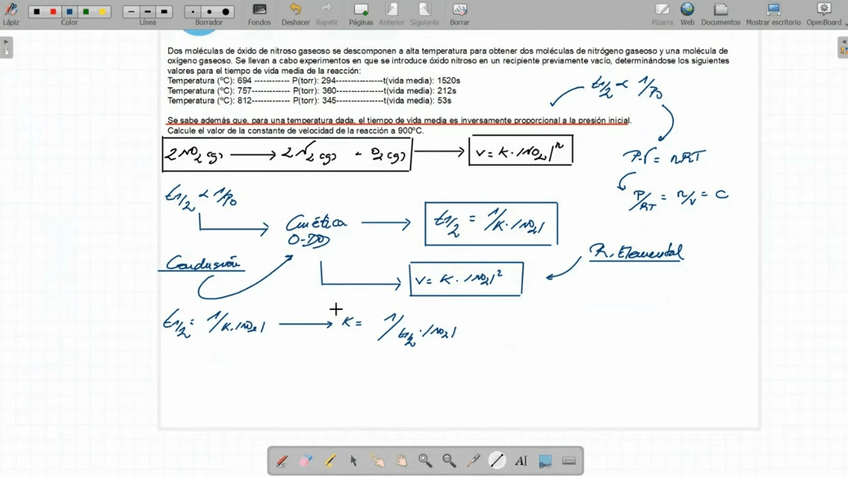Expand the right library panel tab
Image resolution: width=848 pixels, height=477 pixels.
[x=843, y=47]
